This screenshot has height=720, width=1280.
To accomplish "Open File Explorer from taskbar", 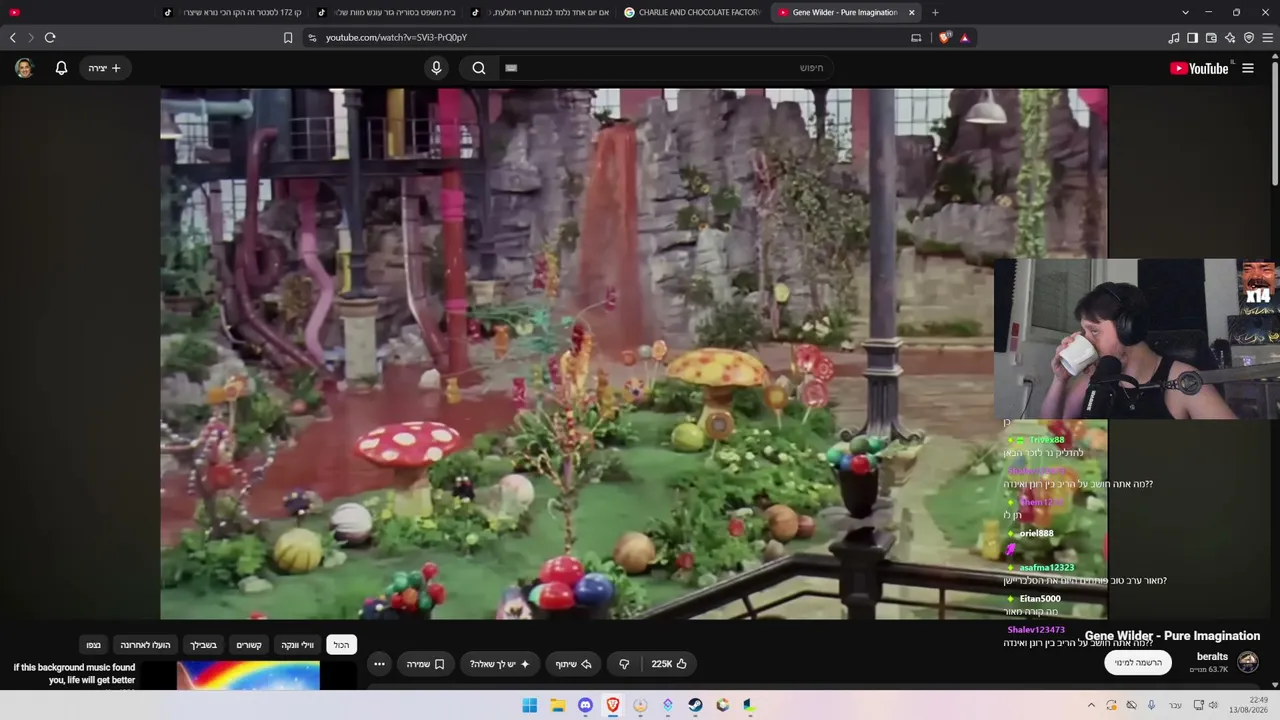I will coord(558,705).
